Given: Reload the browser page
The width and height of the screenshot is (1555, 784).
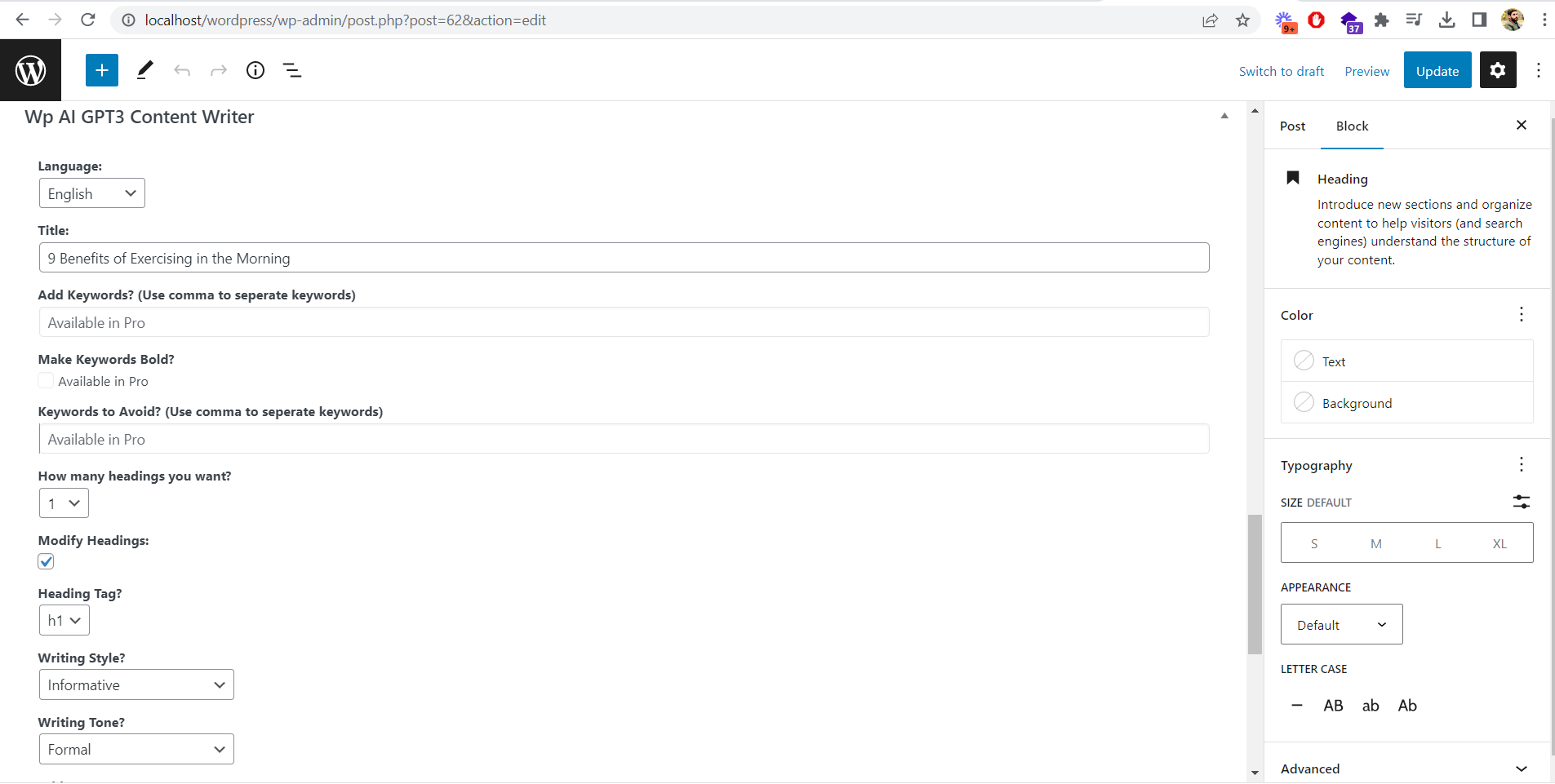Looking at the screenshot, I should pyautogui.click(x=88, y=20).
